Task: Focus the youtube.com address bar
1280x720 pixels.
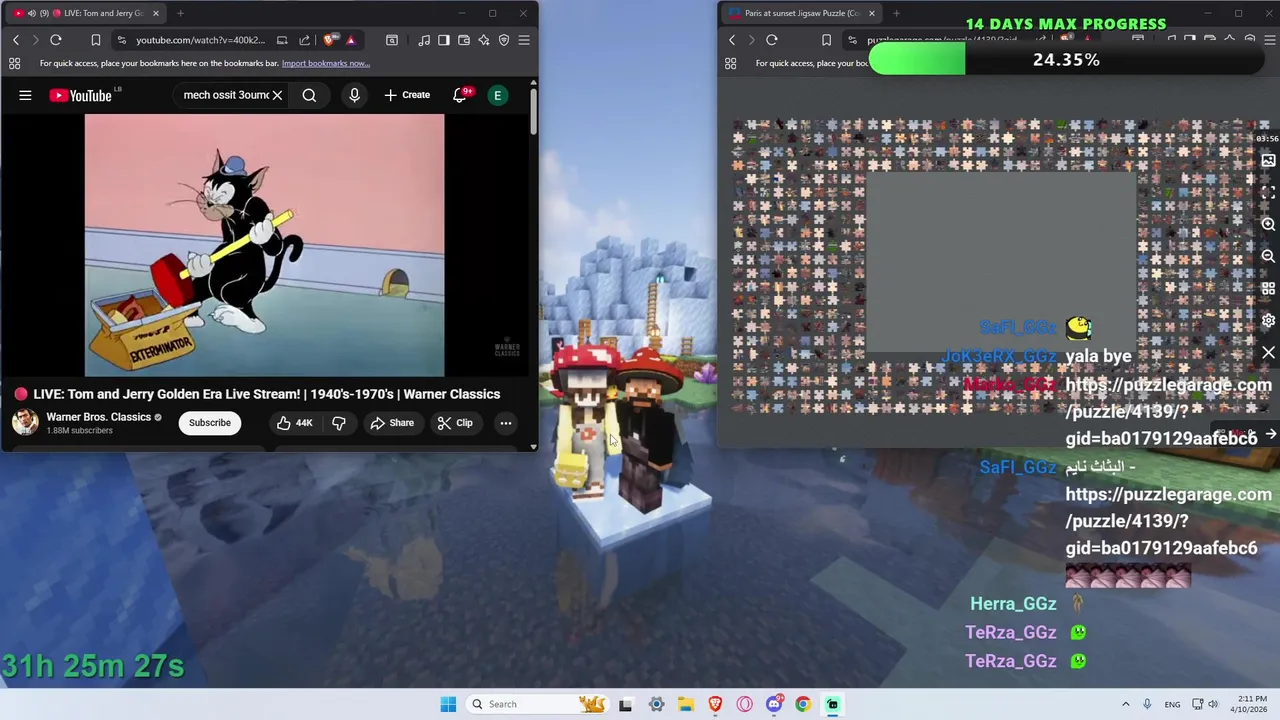Action: [200, 40]
